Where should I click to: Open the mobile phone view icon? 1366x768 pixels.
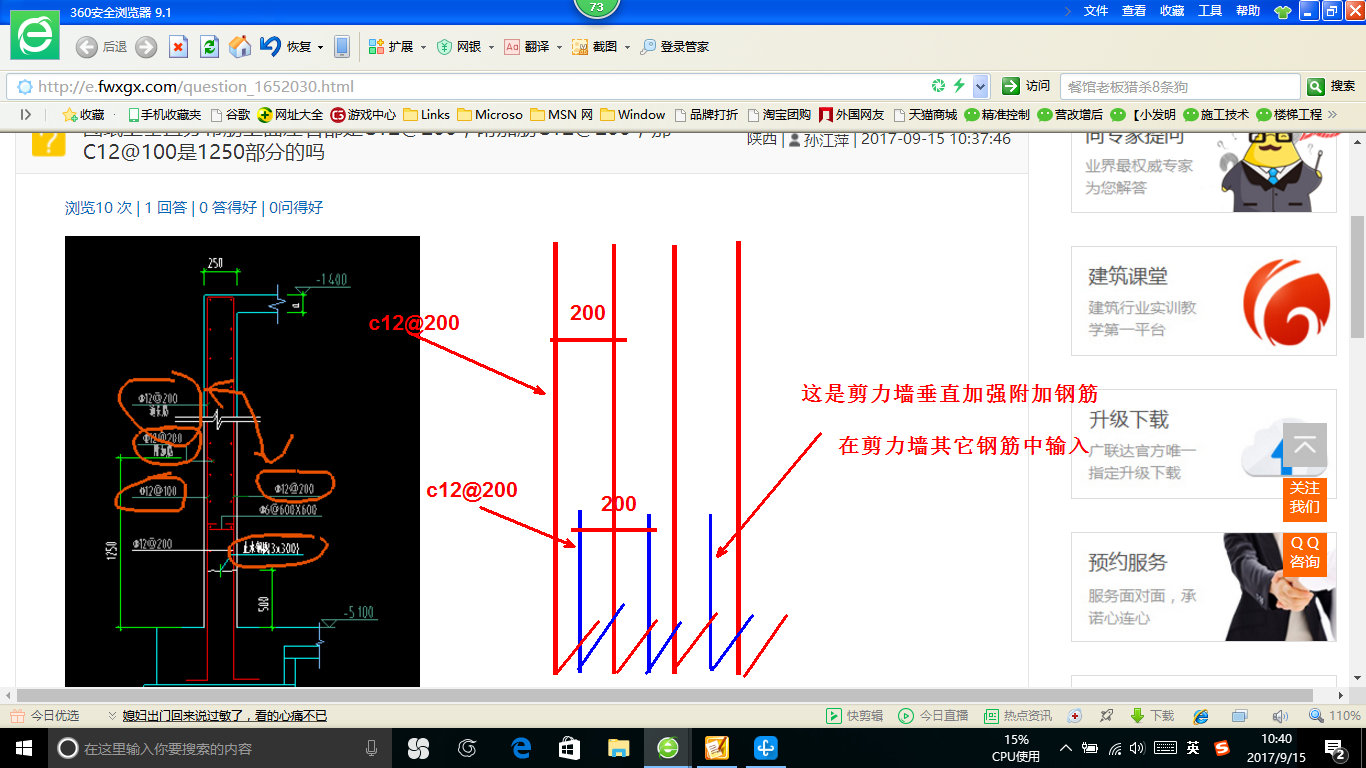[342, 47]
